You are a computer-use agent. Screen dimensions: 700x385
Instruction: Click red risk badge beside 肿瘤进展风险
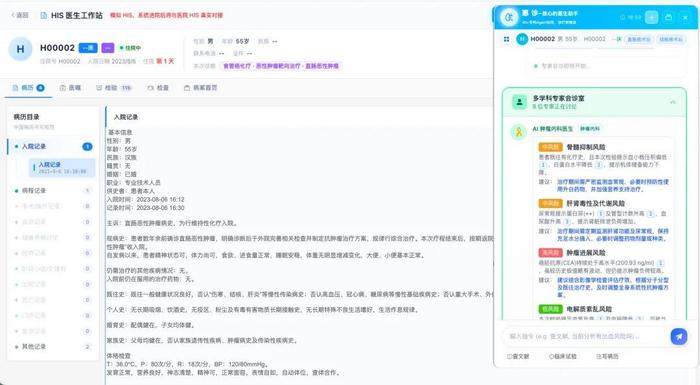pyautogui.click(x=550, y=253)
